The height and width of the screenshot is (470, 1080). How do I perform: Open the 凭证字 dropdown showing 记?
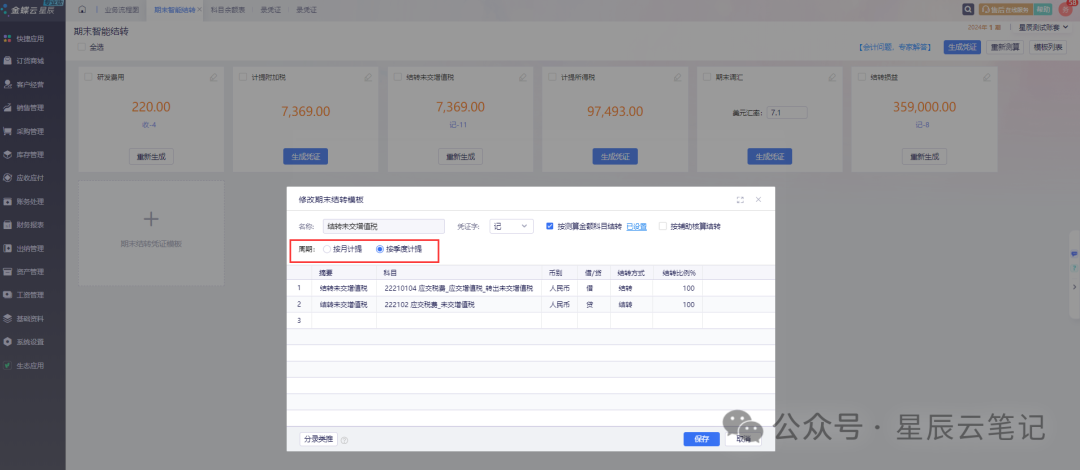(x=511, y=226)
